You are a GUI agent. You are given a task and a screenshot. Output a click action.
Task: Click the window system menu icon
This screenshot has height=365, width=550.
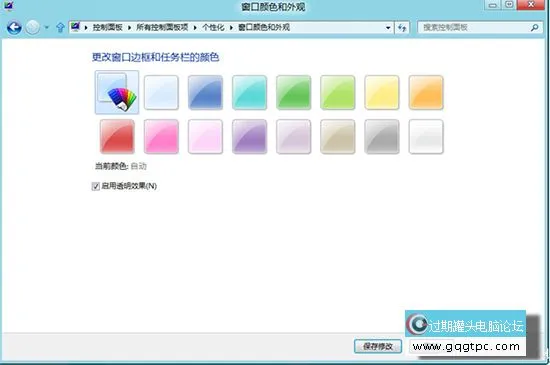(x=8, y=5)
